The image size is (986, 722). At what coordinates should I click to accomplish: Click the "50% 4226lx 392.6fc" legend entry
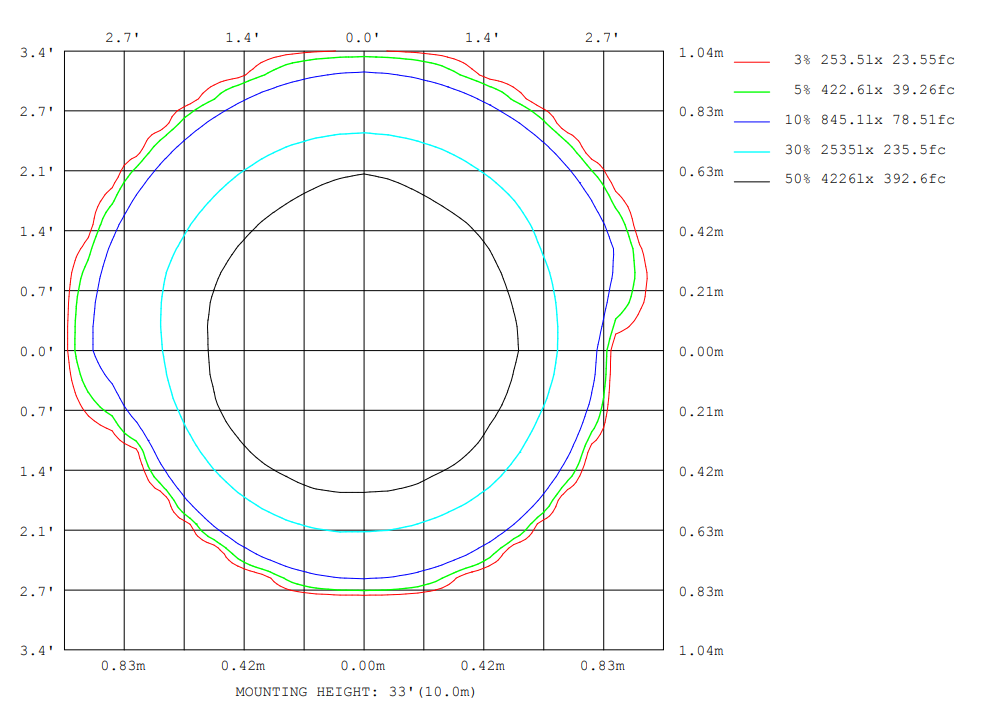865,180
